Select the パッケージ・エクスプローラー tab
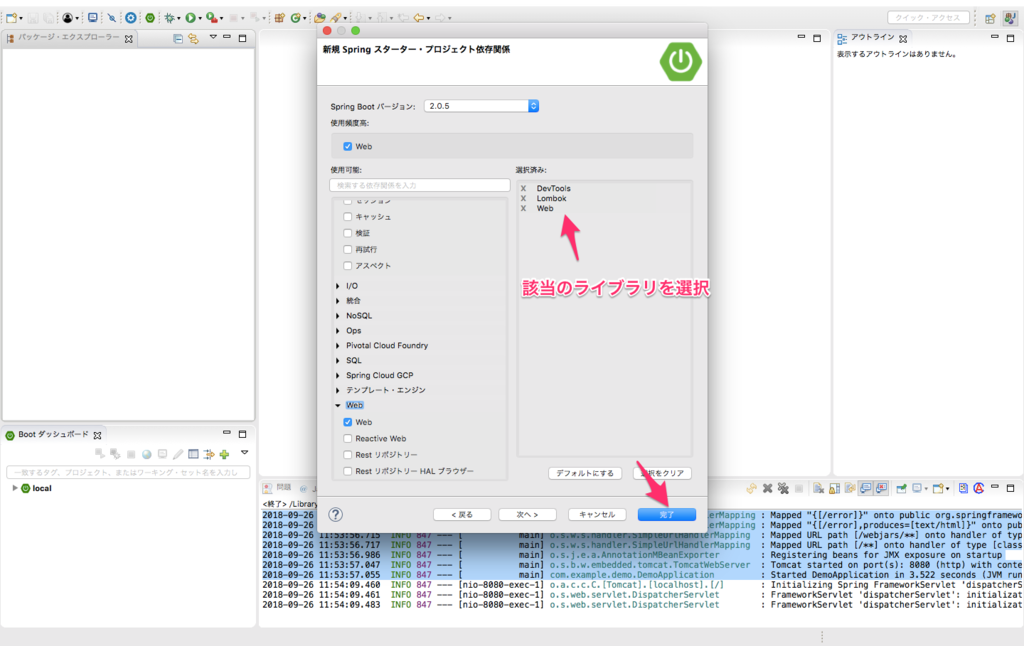The height and width of the screenshot is (646, 1024). coord(68,38)
